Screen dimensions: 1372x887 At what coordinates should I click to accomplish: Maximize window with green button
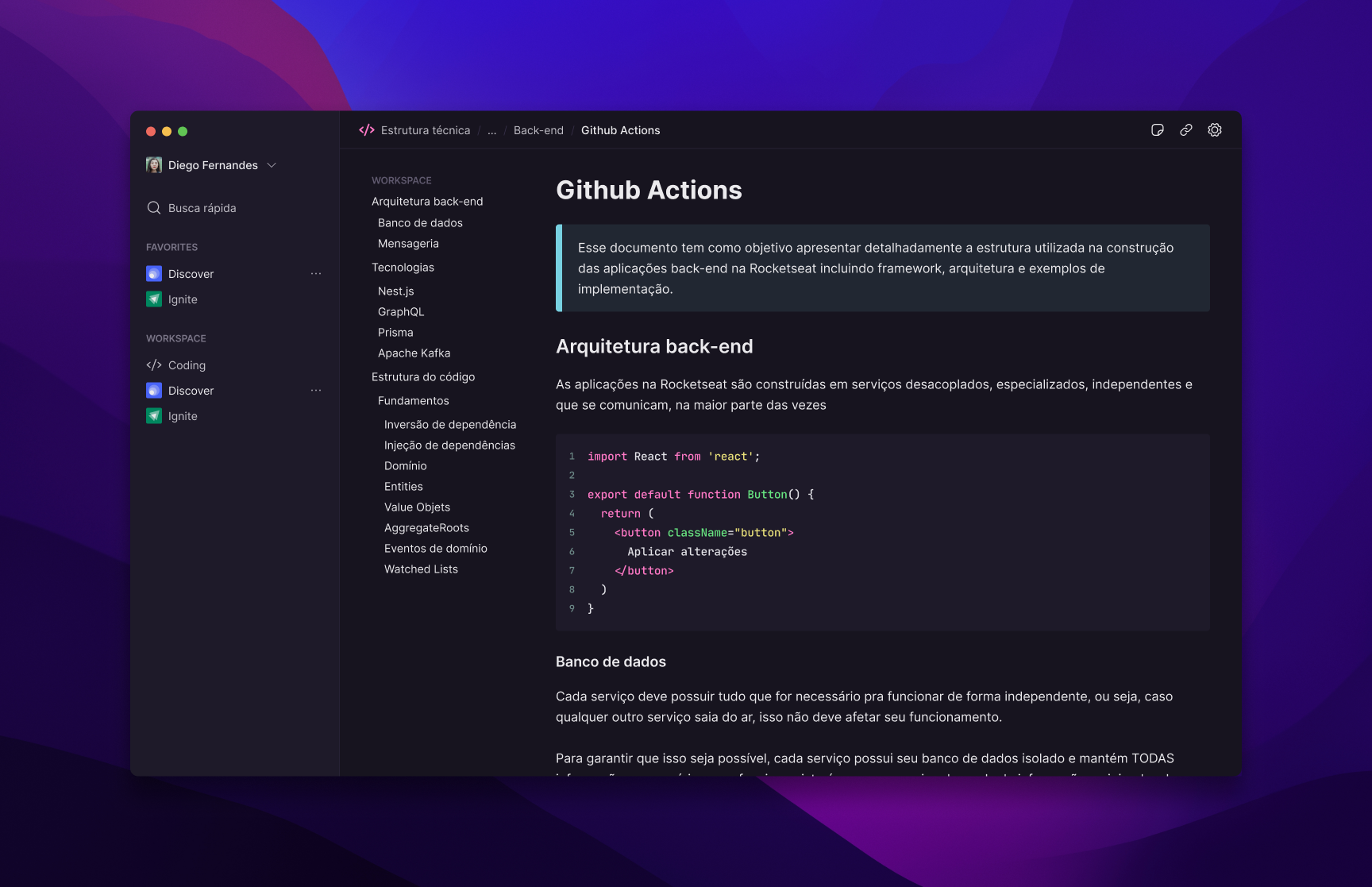click(183, 131)
